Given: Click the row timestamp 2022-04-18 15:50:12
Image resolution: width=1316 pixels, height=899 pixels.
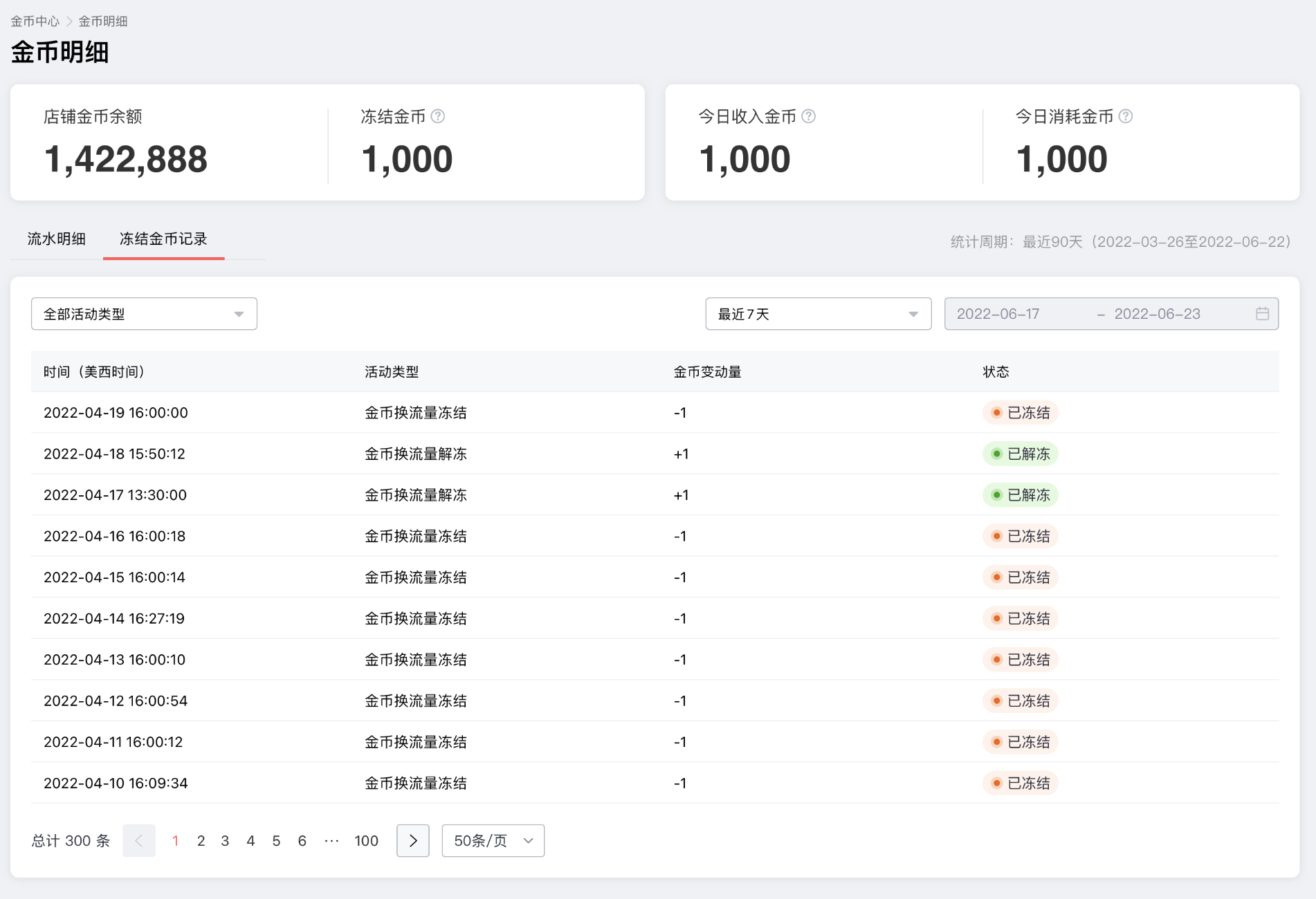Looking at the screenshot, I should tap(114, 454).
